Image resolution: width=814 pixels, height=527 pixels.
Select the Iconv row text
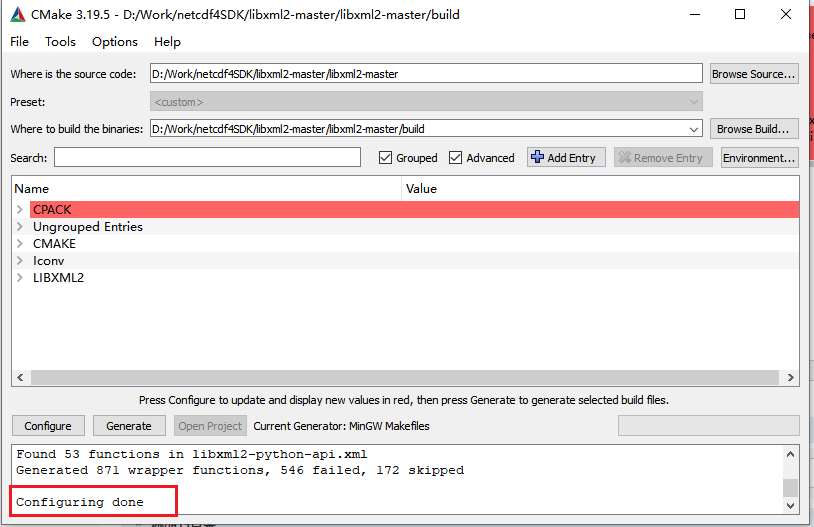pos(49,261)
